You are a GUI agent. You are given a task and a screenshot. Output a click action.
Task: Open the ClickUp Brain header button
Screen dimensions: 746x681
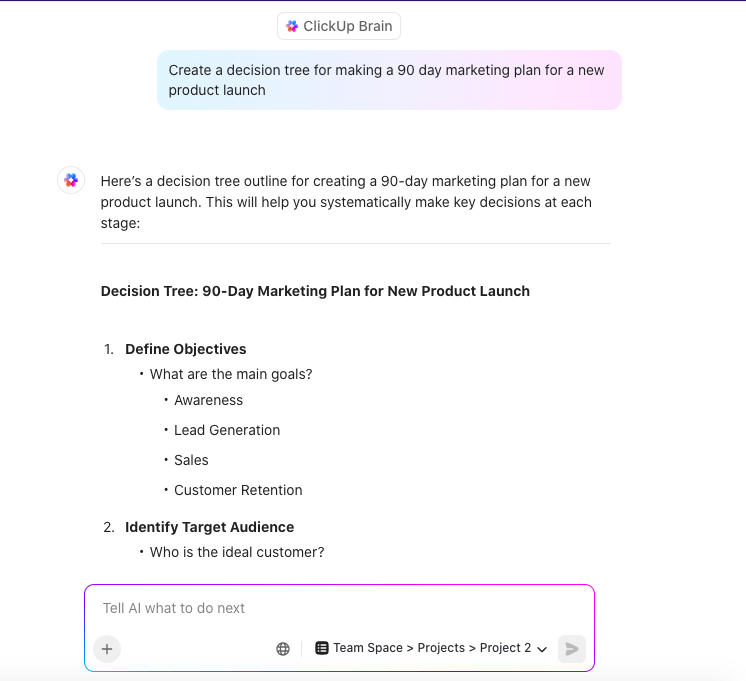point(339,26)
